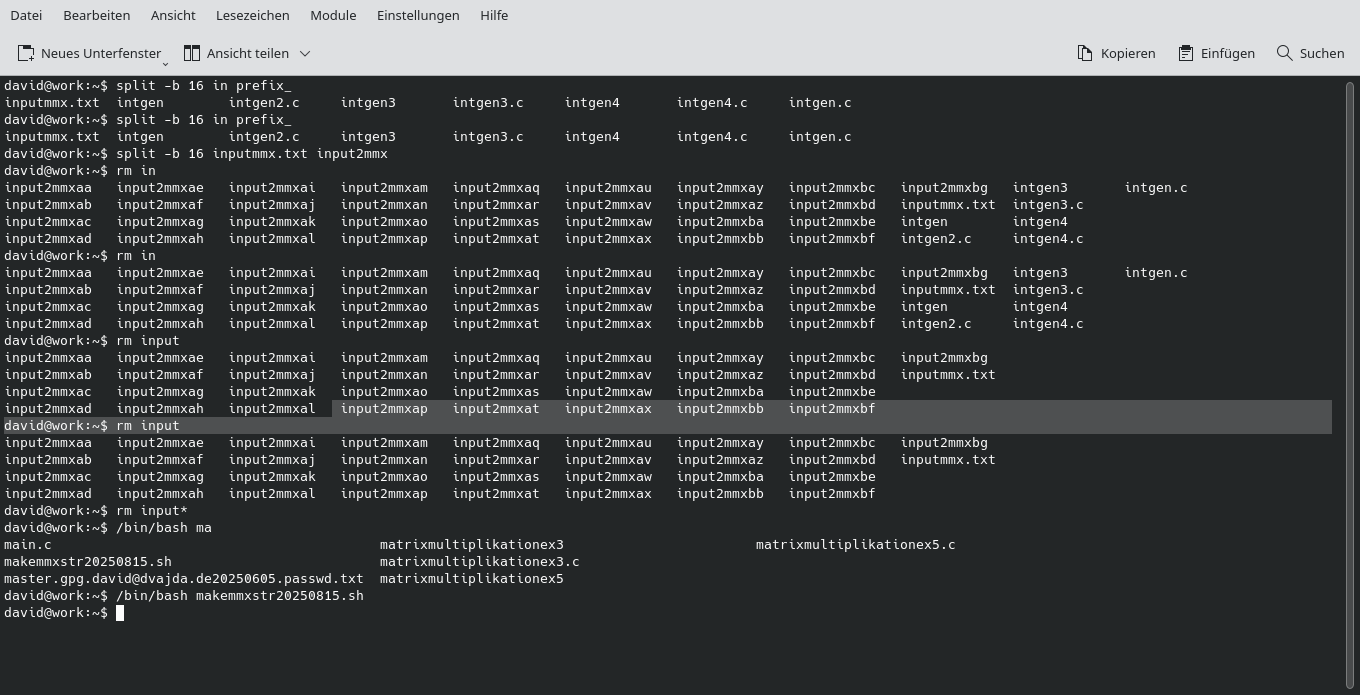Open the Lesezeichen menu
The height and width of the screenshot is (695, 1360).
click(x=251, y=15)
